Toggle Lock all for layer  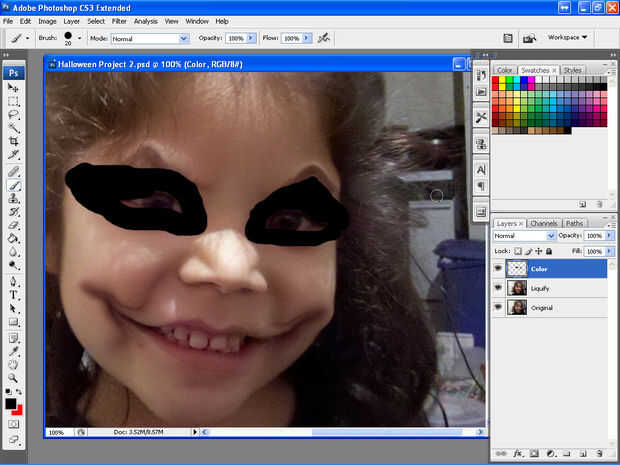(549, 251)
